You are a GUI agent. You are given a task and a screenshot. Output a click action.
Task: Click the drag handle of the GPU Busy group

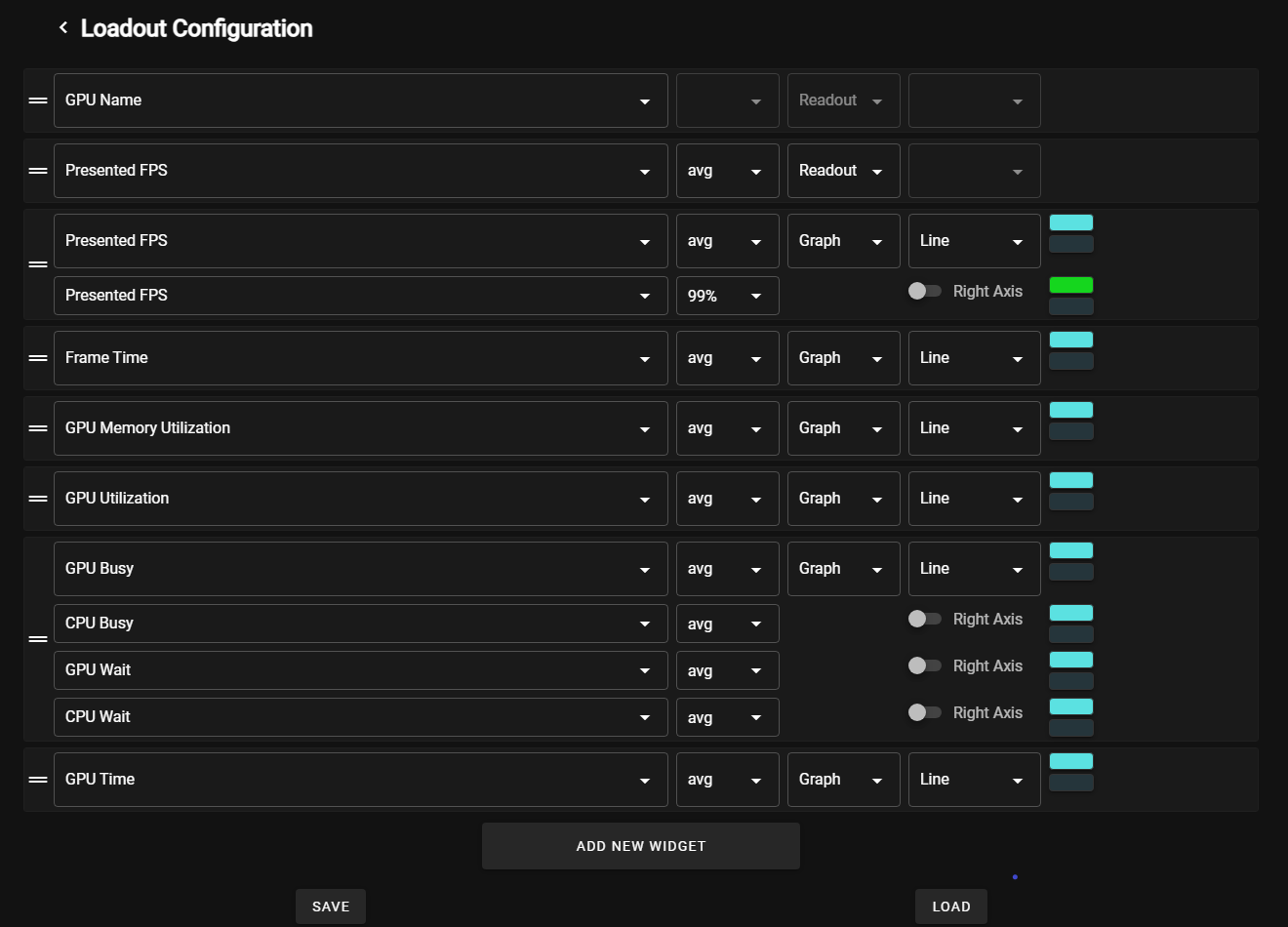coord(38,639)
